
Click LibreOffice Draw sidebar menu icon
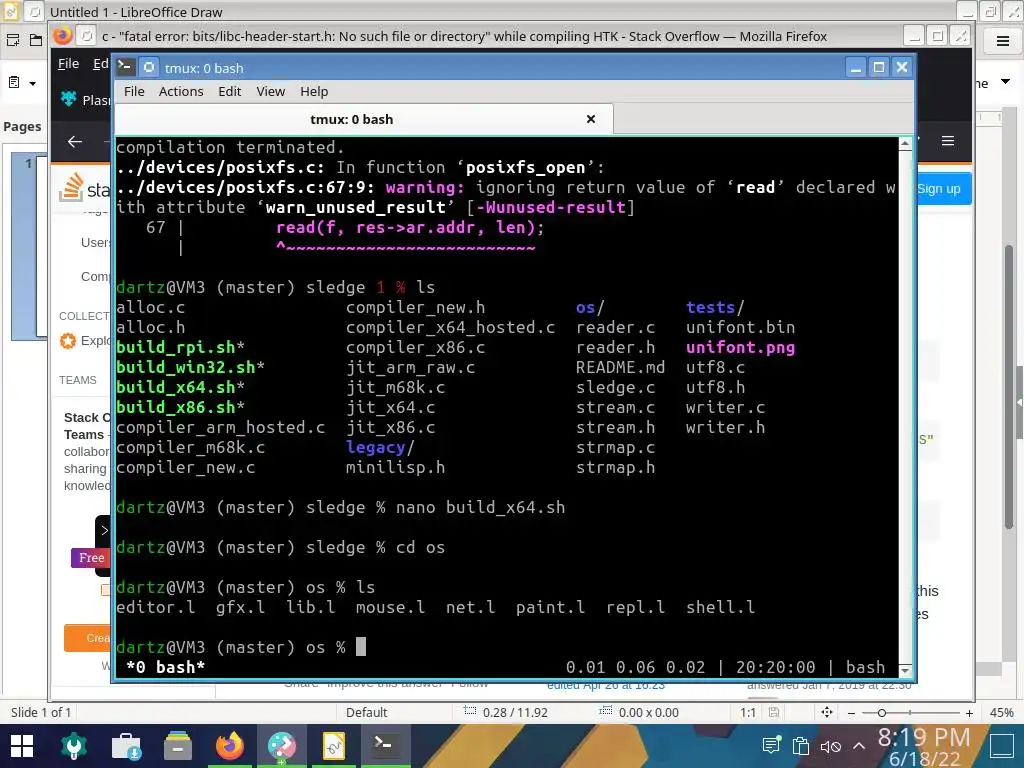(x=1003, y=42)
